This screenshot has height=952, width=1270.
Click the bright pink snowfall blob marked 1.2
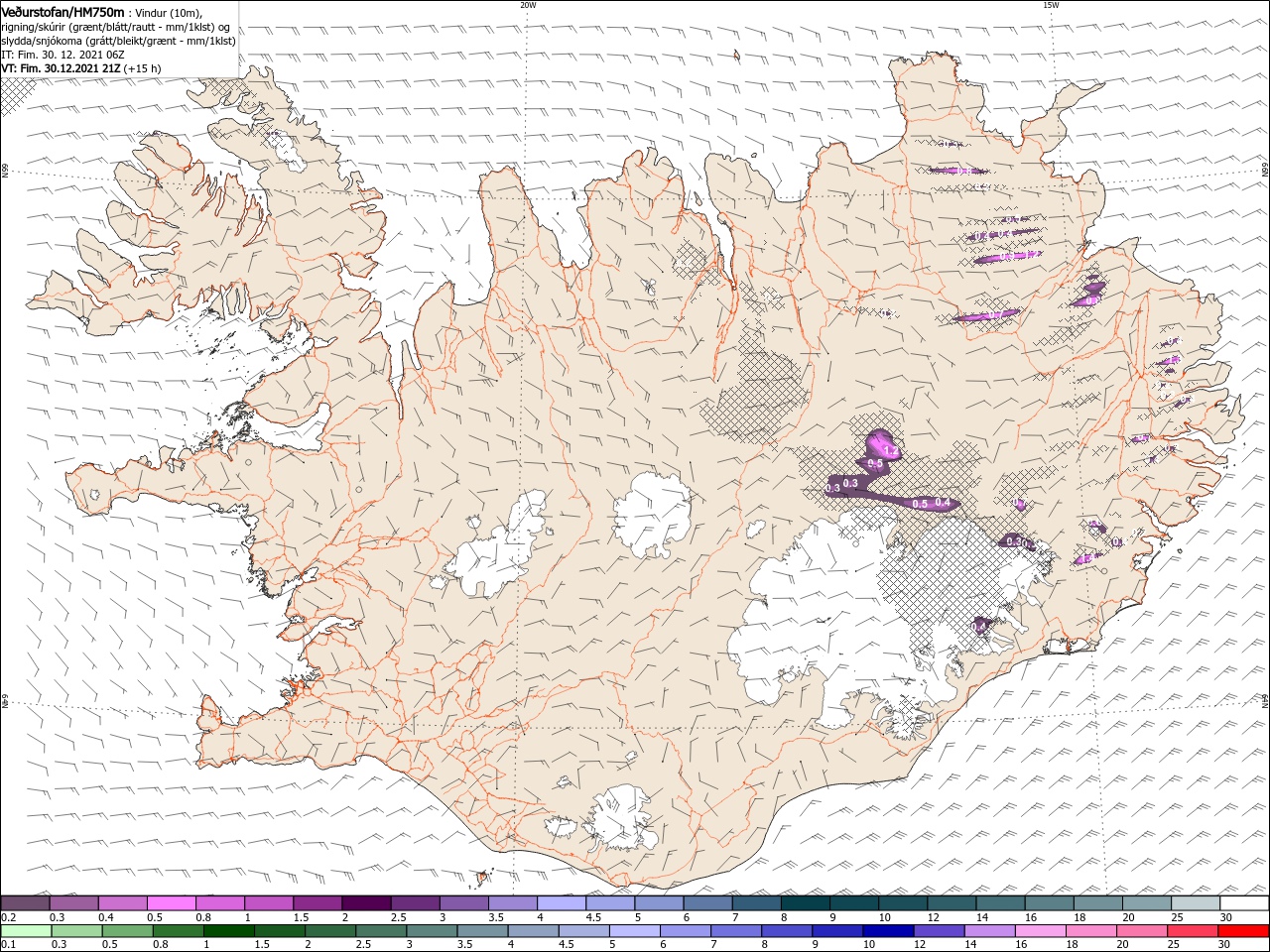coord(882,443)
